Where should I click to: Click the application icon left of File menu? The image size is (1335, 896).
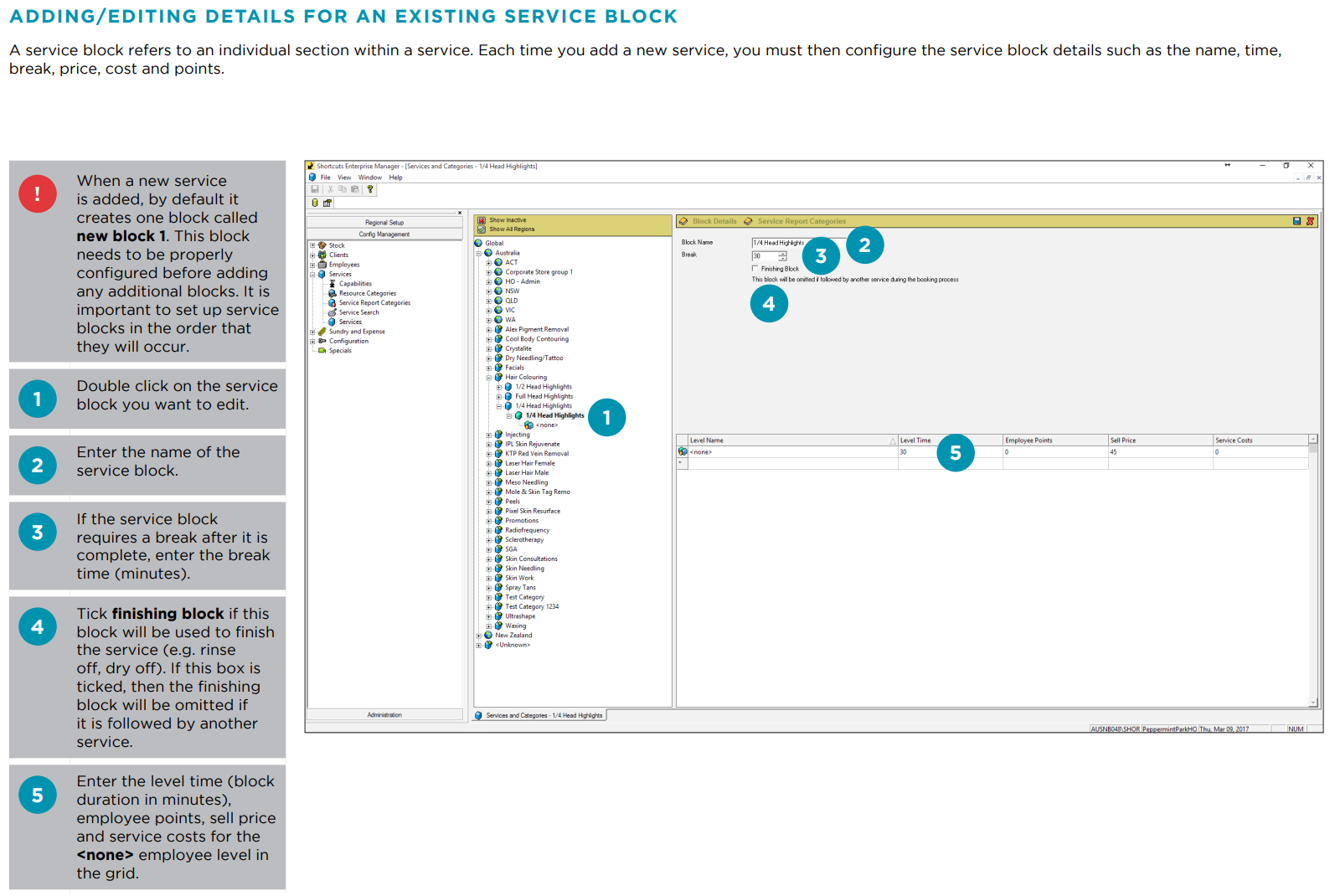pyautogui.click(x=312, y=178)
